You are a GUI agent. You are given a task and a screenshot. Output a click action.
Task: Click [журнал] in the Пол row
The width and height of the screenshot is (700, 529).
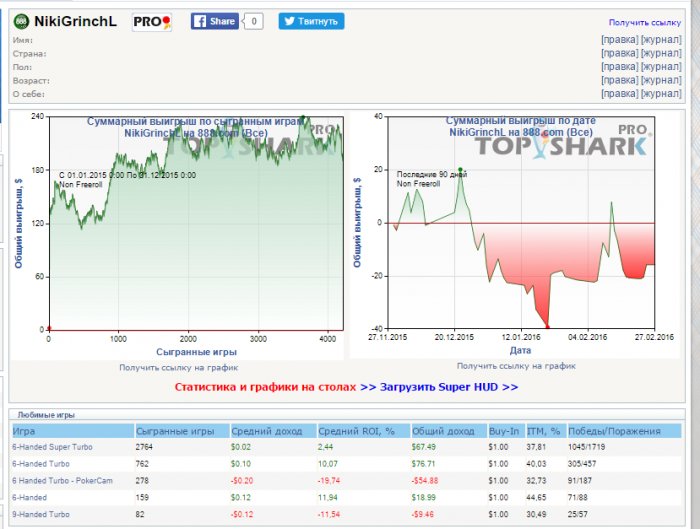661,67
